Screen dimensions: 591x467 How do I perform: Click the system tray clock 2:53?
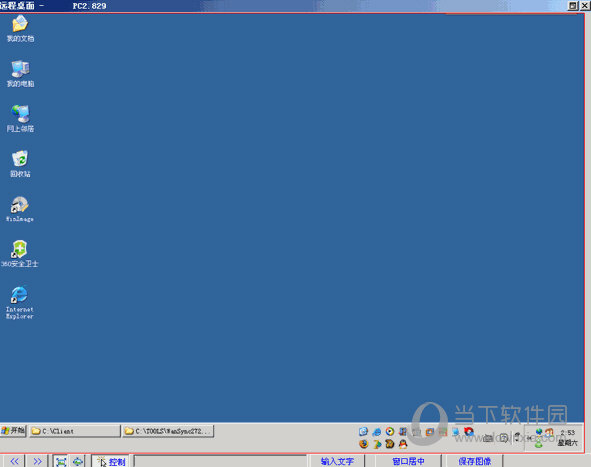pos(568,432)
